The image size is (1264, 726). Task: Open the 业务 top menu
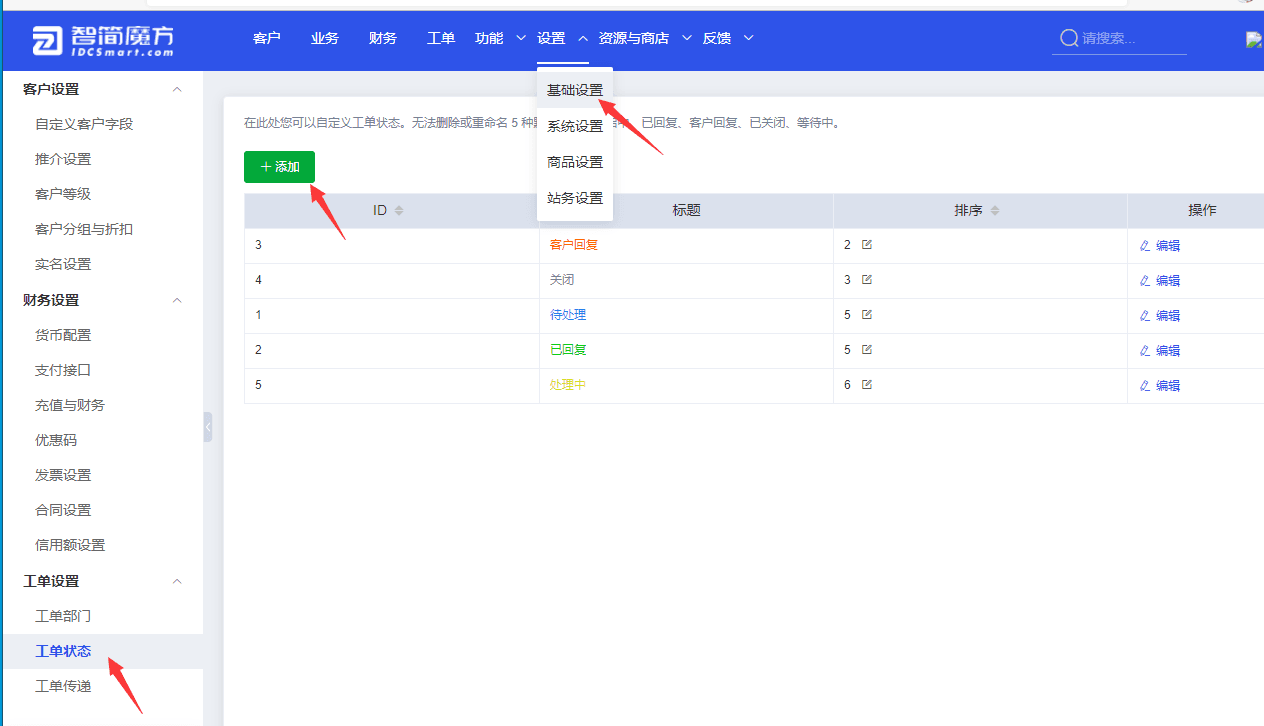325,38
